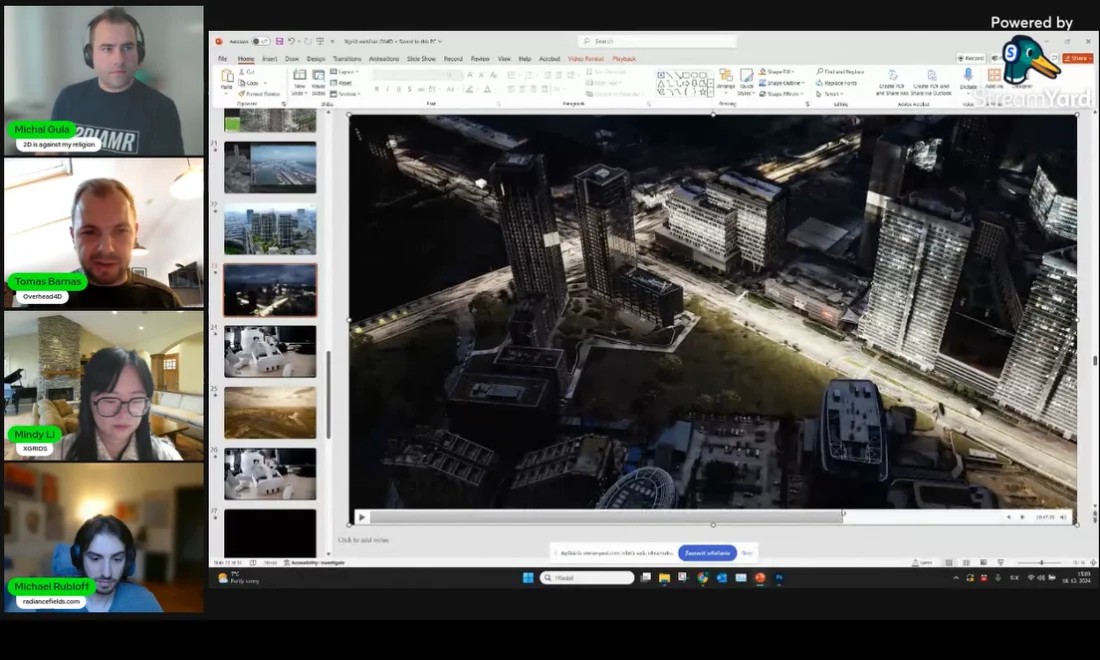Click the Record button near Share
The width and height of the screenshot is (1100, 660).
971,58
